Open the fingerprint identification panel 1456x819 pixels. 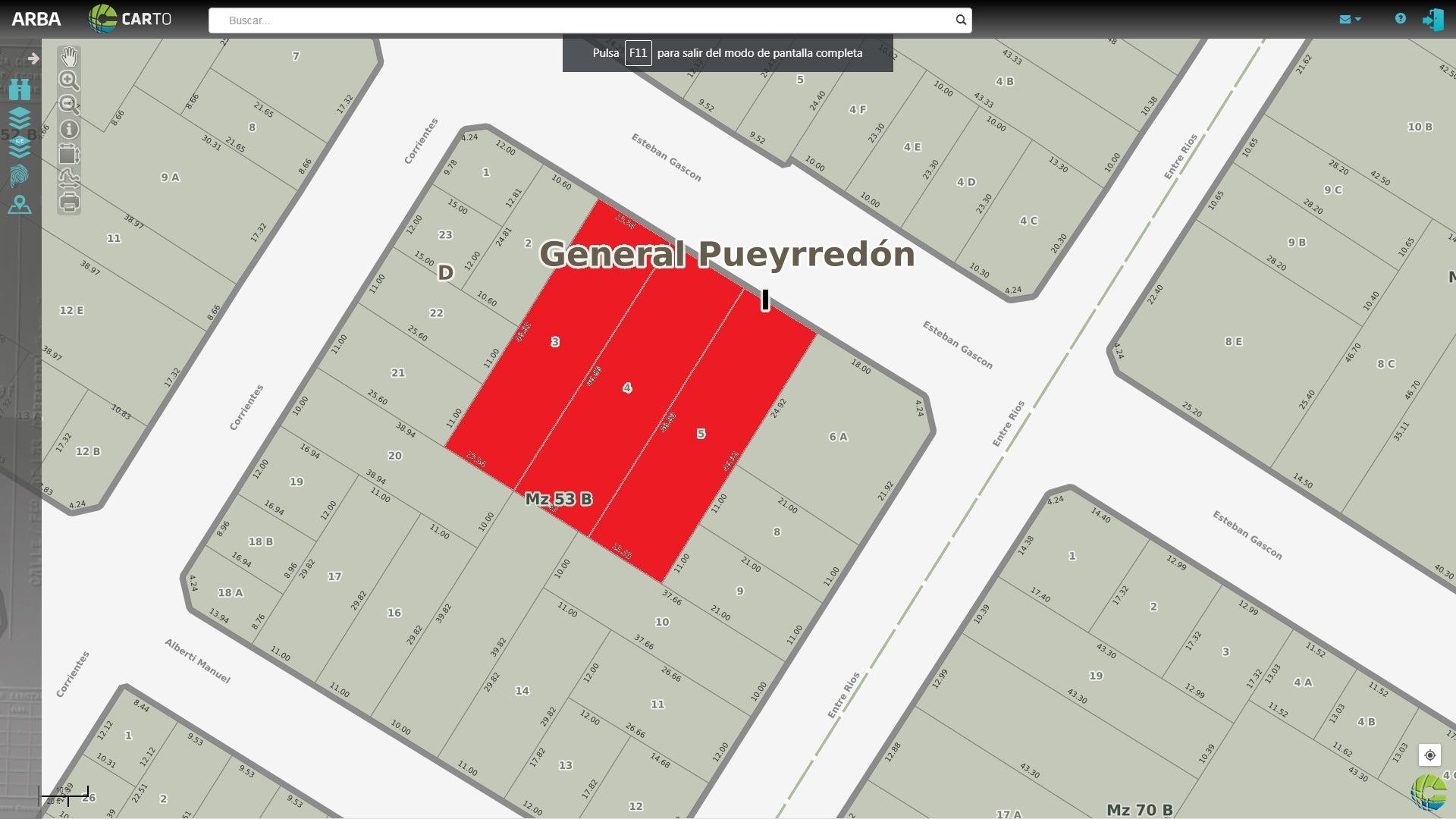(20, 176)
